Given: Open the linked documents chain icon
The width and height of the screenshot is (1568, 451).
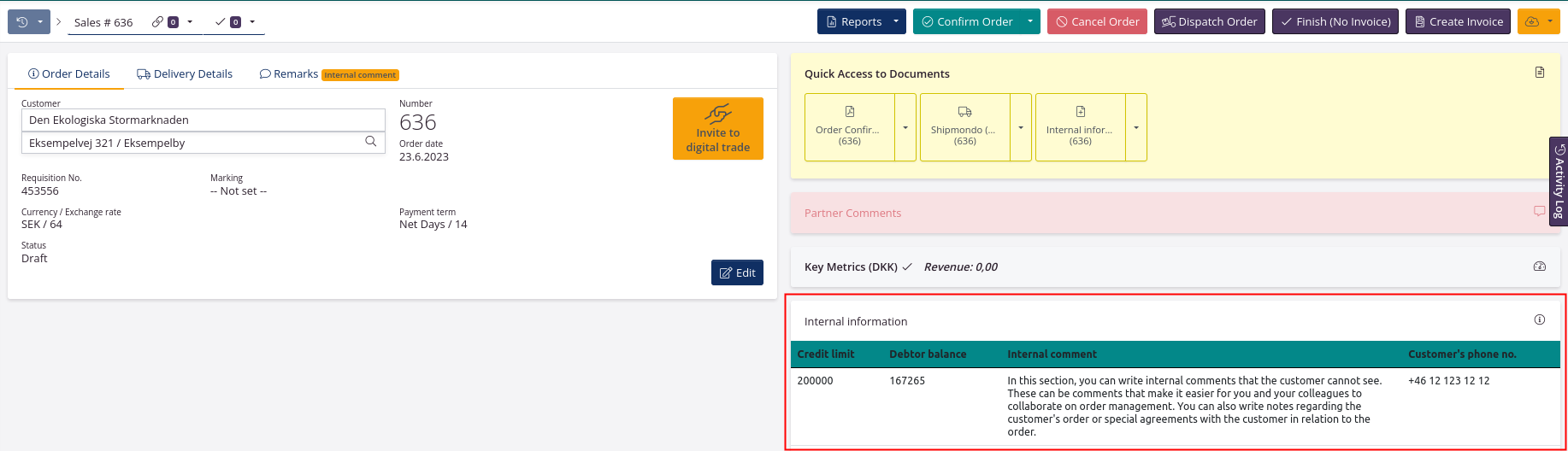Looking at the screenshot, I should [x=158, y=22].
